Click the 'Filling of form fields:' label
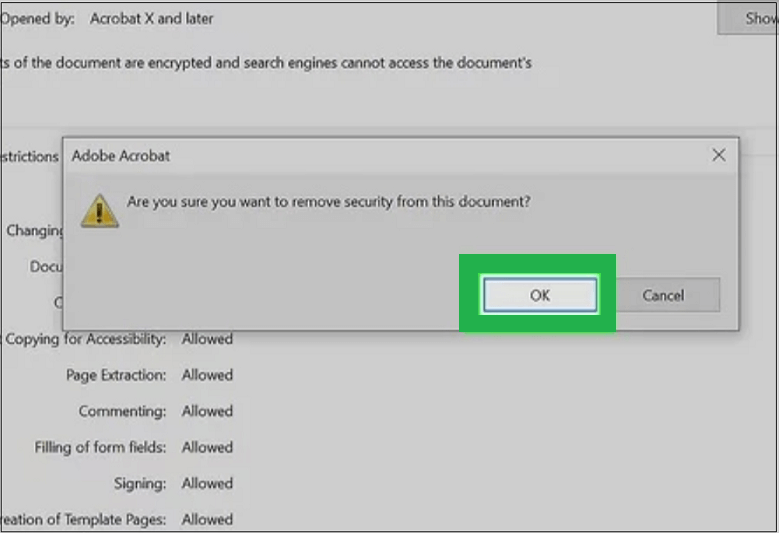This screenshot has height=533, width=779. 100,447
